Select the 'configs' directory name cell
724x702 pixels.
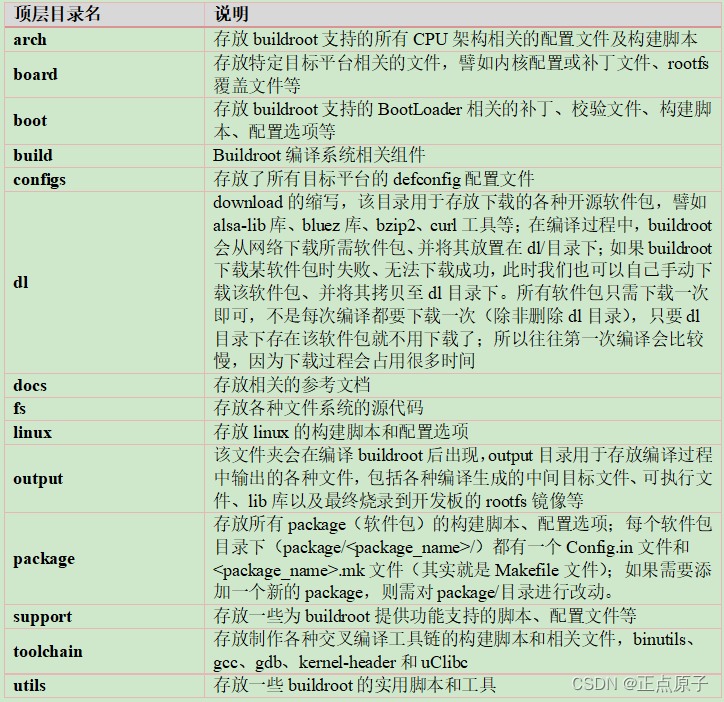tap(104, 179)
